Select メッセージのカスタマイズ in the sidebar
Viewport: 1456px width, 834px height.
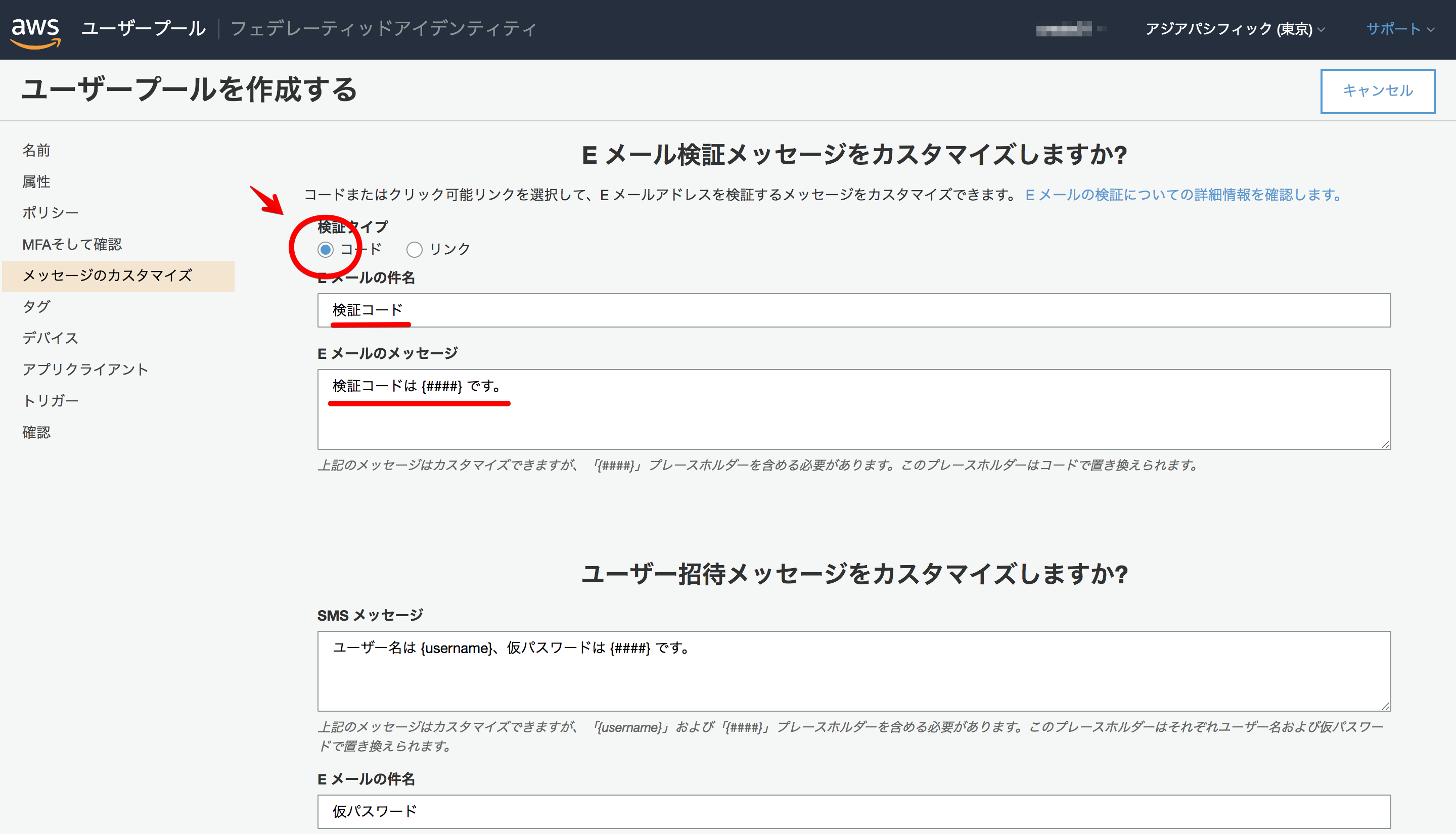[x=119, y=276]
